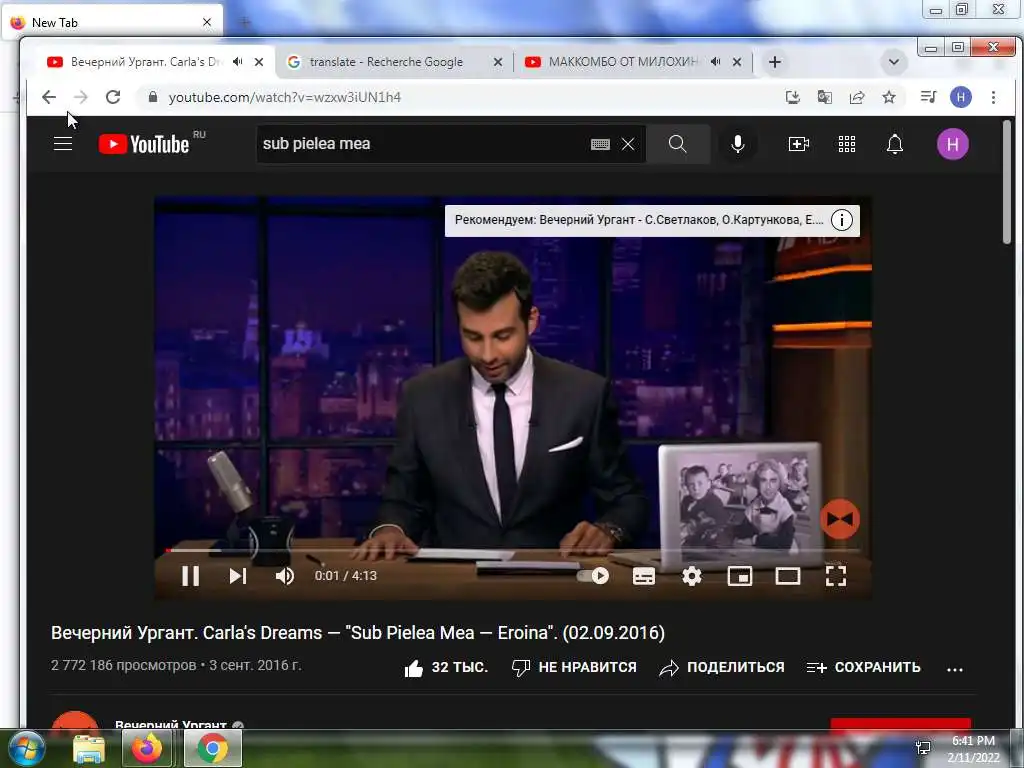This screenshot has height=768, width=1024.
Task: Open the player settings gear
Action: [692, 575]
